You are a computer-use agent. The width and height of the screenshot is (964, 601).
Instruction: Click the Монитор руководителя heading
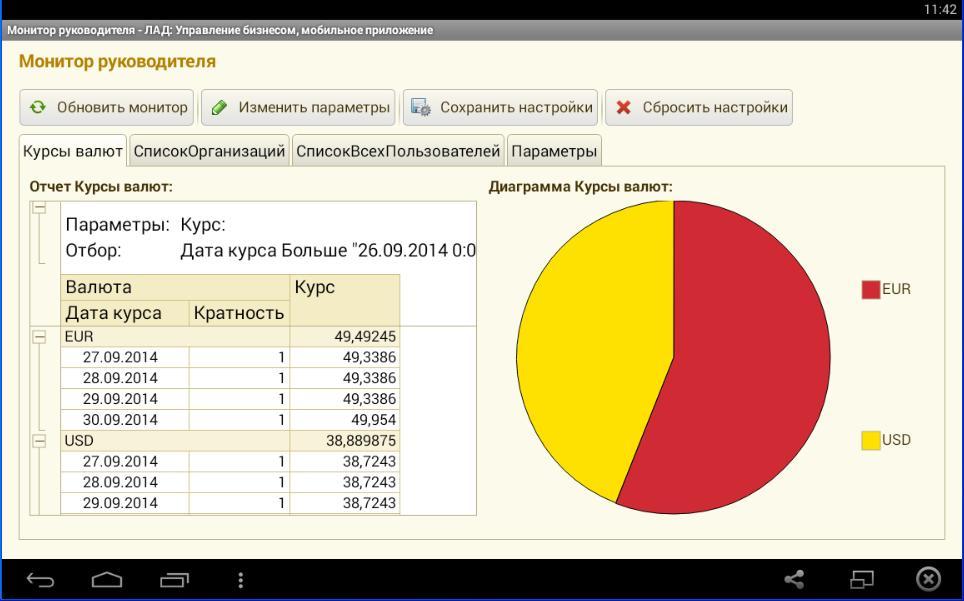(x=117, y=61)
